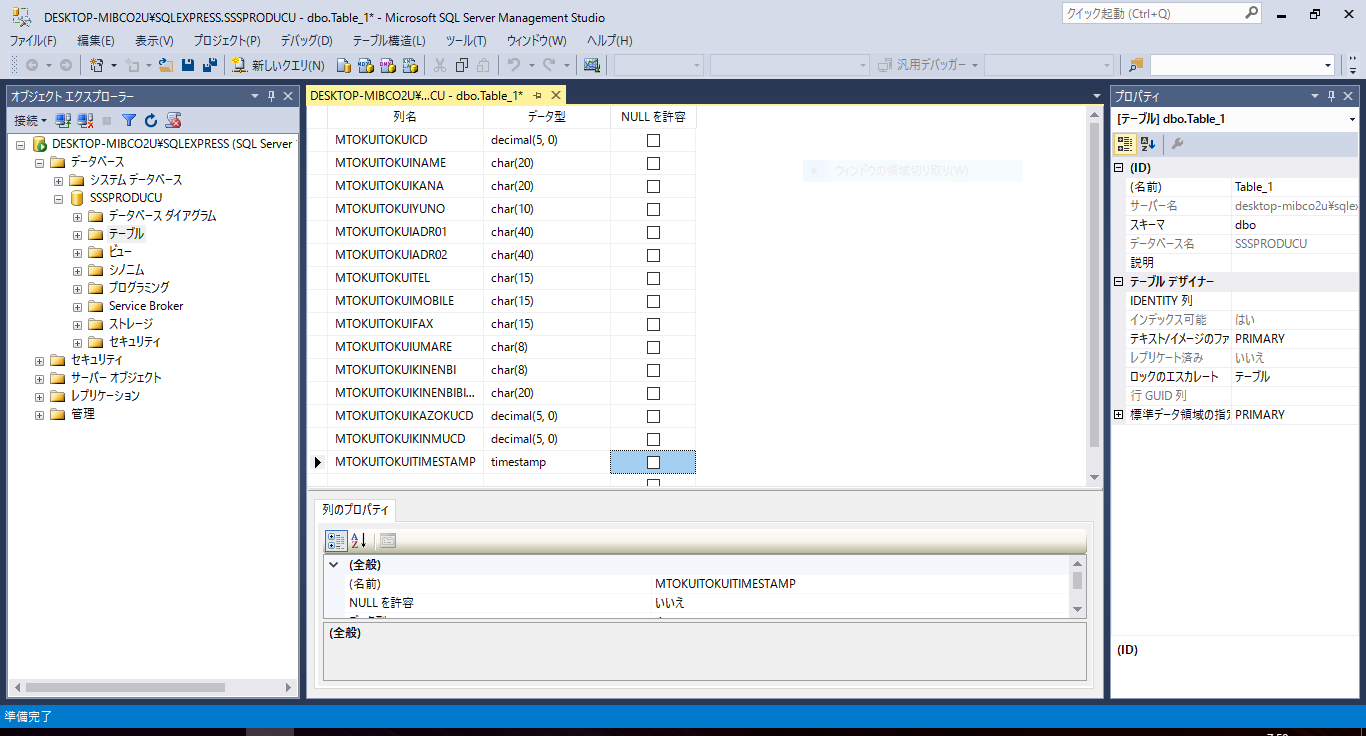Toggle NULL allowed for MTOKUITOKUIYUNO

tap(653, 209)
